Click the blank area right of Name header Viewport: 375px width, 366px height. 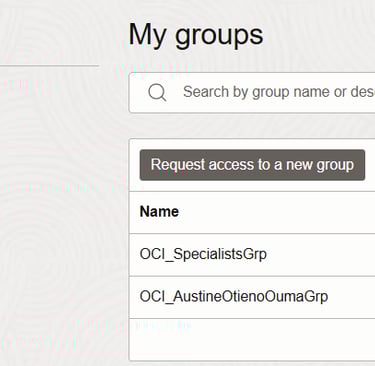click(x=277, y=212)
